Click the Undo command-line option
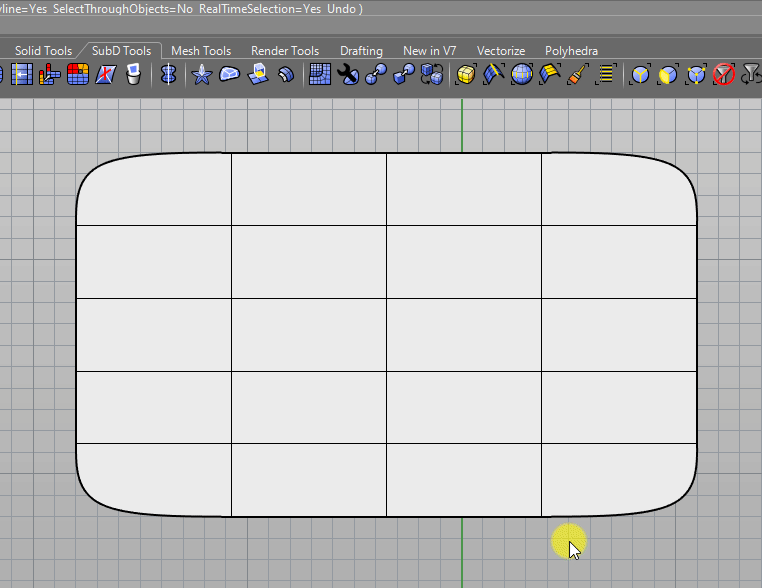The image size is (762, 588). click(x=341, y=9)
